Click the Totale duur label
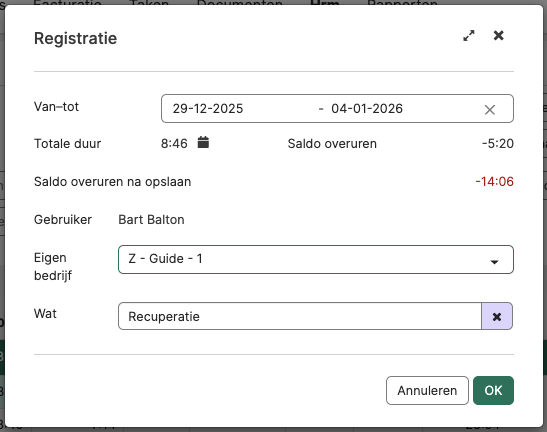The width and height of the screenshot is (547, 432). click(67, 143)
